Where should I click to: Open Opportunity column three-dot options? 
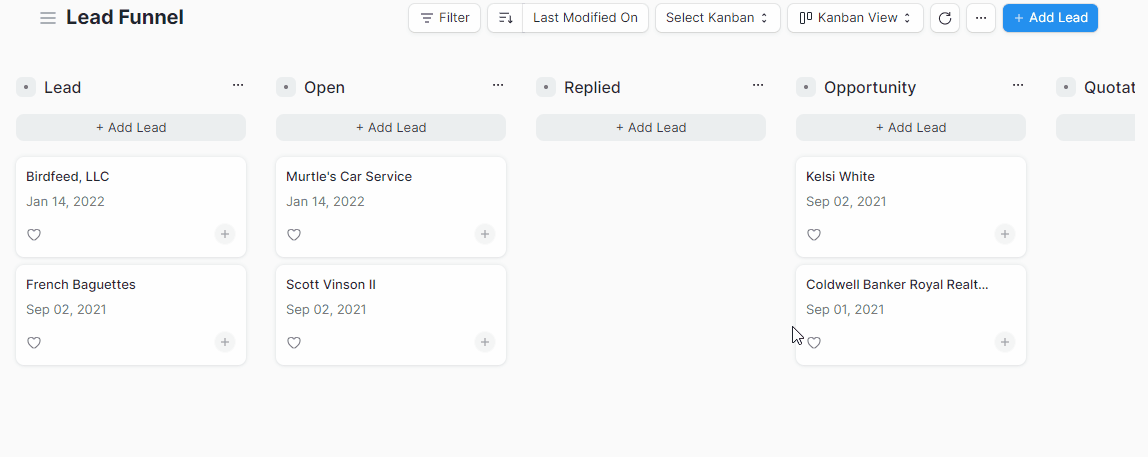pos(1018,86)
